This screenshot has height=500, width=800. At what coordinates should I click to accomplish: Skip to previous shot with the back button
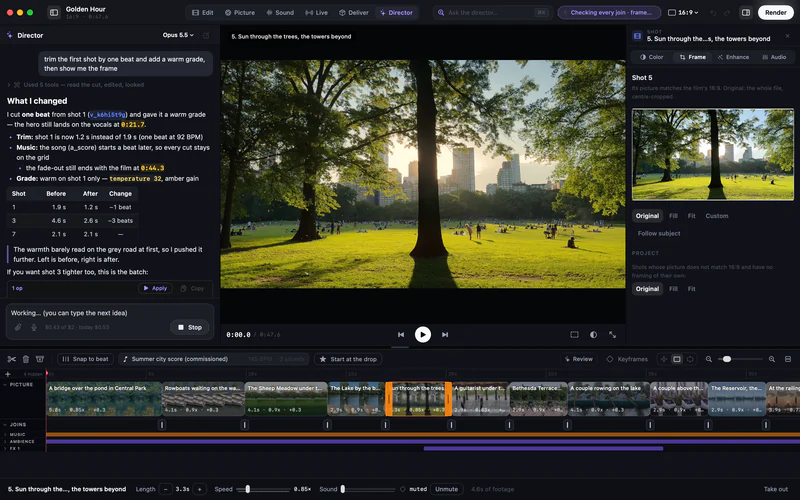(401, 335)
